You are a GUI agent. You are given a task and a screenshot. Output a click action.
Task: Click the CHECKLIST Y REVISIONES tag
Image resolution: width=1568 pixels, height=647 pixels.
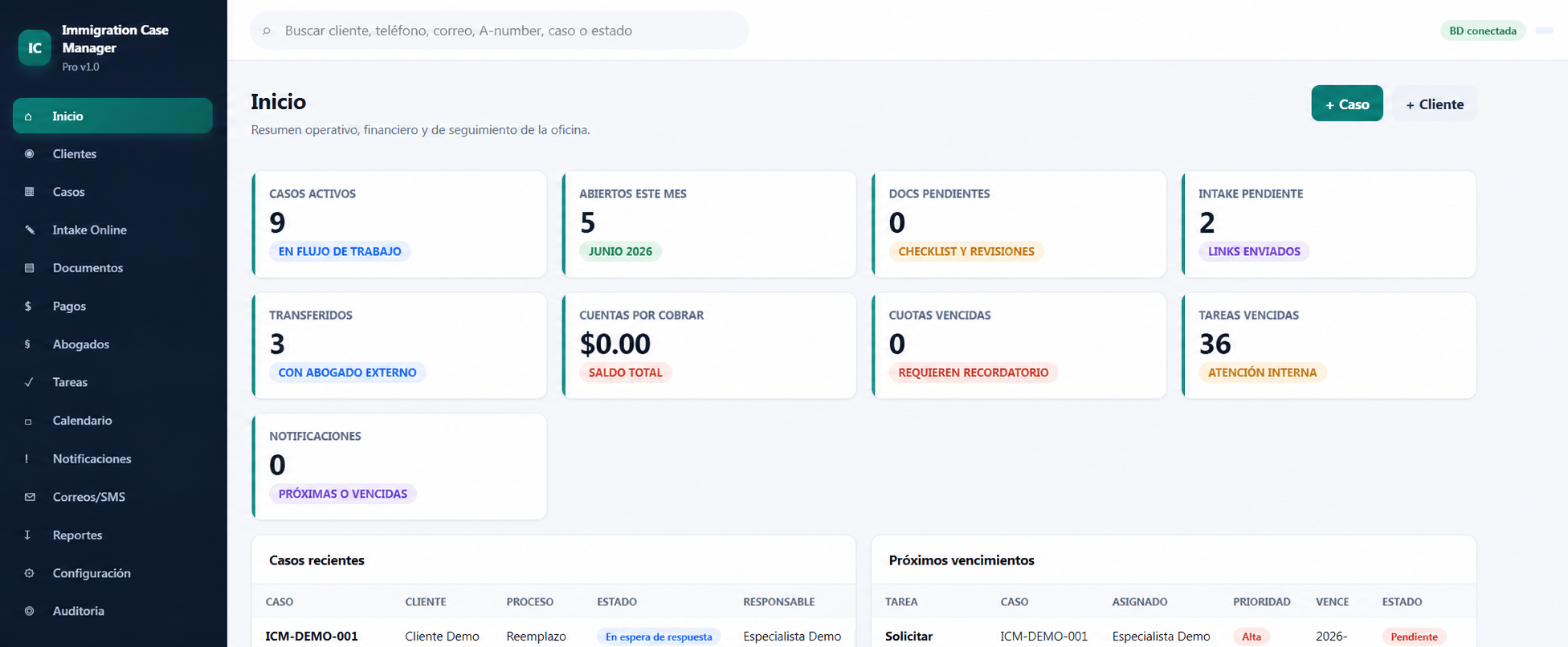pyautogui.click(x=966, y=251)
